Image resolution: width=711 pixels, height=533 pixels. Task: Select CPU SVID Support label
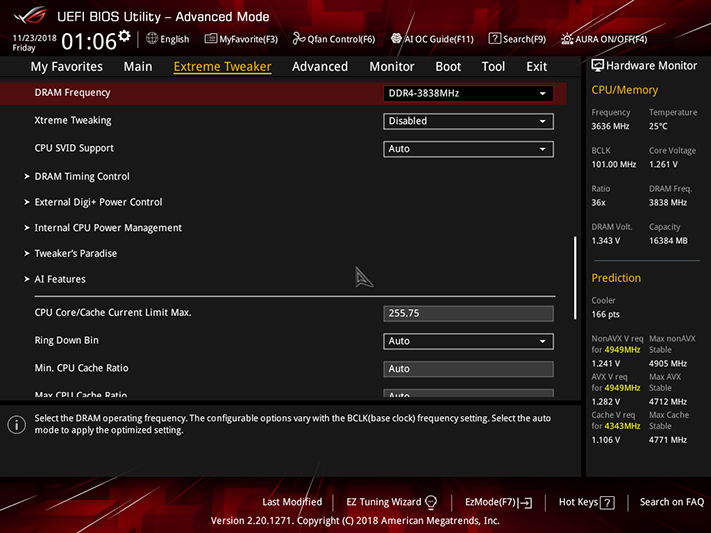[74, 148]
